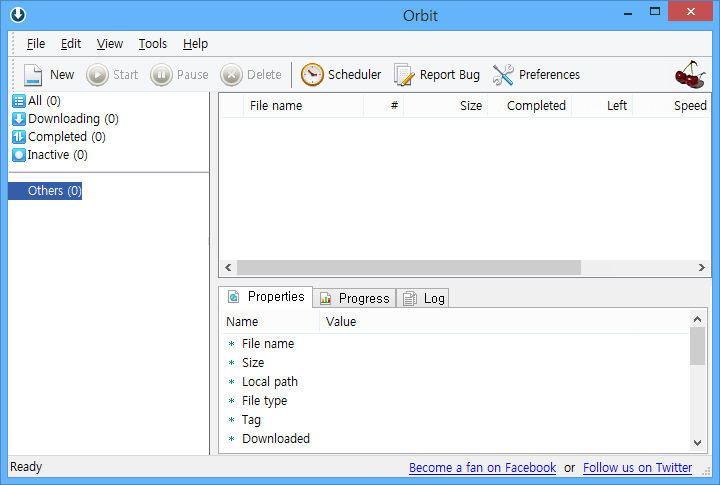The height and width of the screenshot is (485, 720).
Task: Open the Edit menu
Action: click(x=71, y=44)
